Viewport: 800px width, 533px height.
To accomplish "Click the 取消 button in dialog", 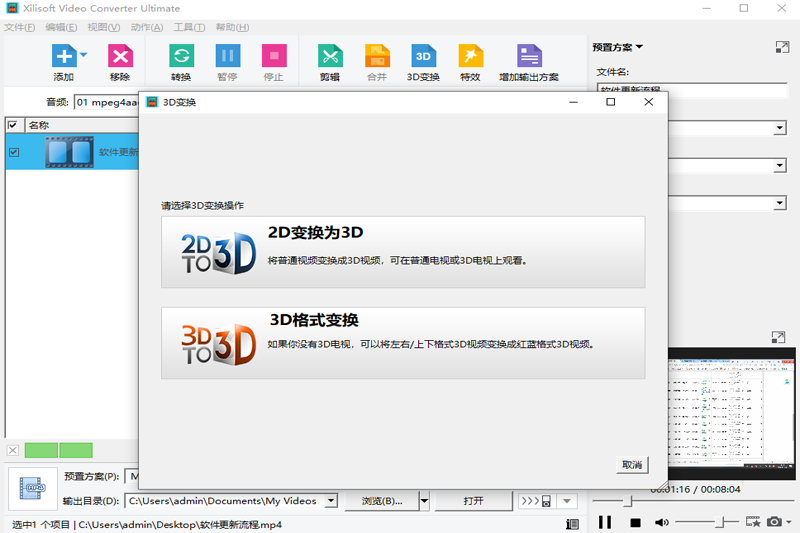I will 632,465.
